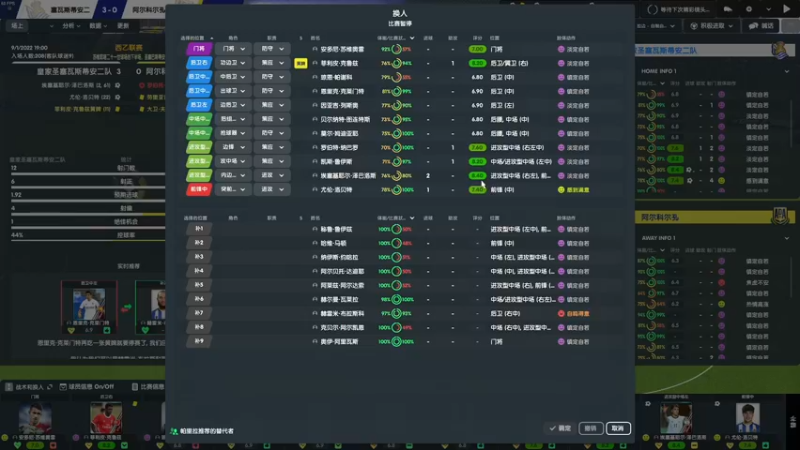800x450 pixels.
Task: Select purple goalkeeper position badge 门将
Action: 198,49
